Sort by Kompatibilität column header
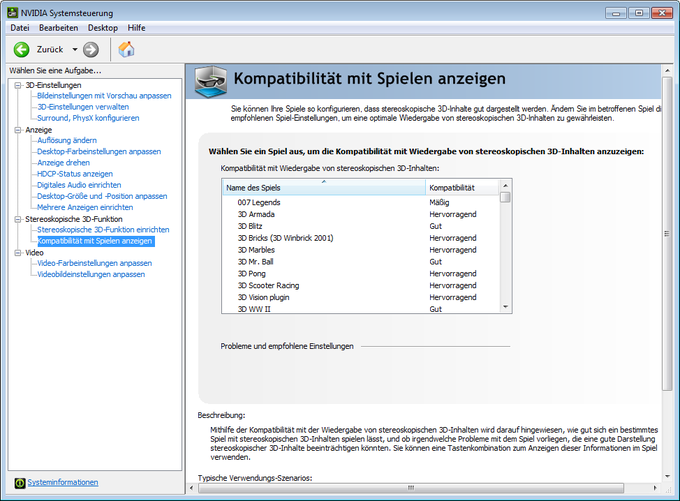This screenshot has height=501, width=680. 462,188
